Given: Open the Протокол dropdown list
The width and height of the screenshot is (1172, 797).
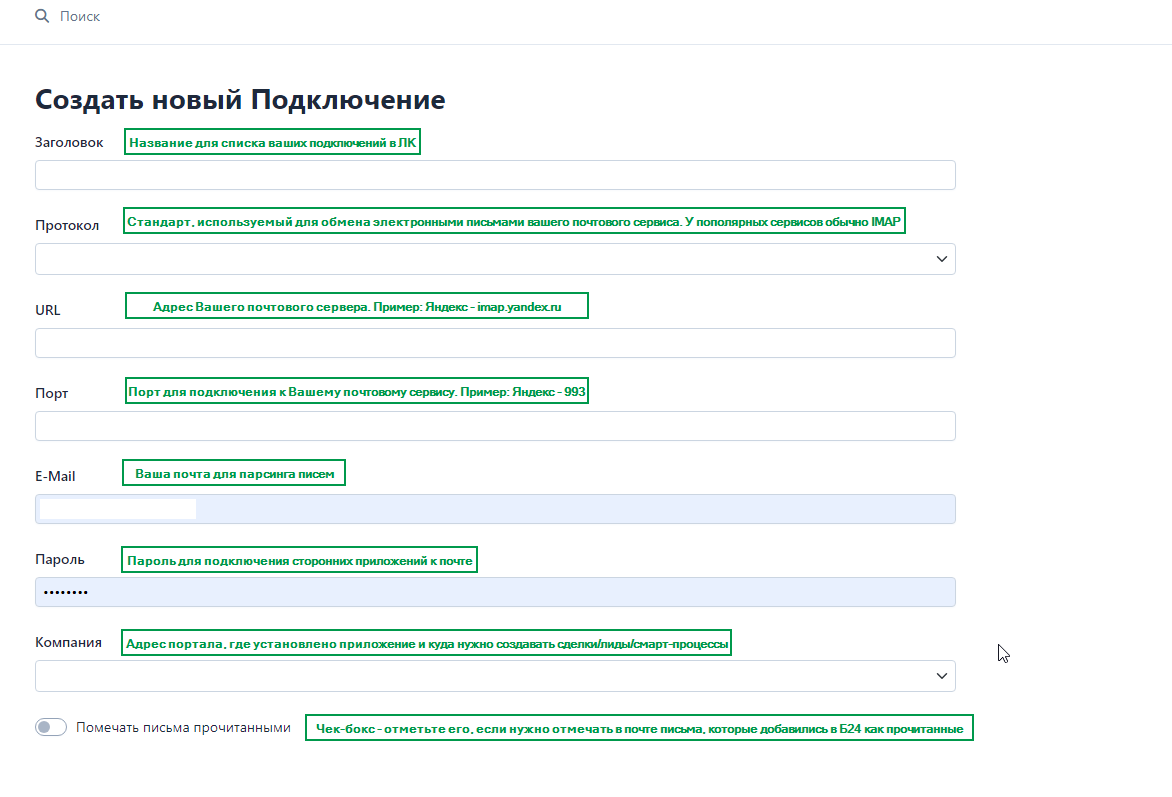Looking at the screenshot, I should (480, 259).
